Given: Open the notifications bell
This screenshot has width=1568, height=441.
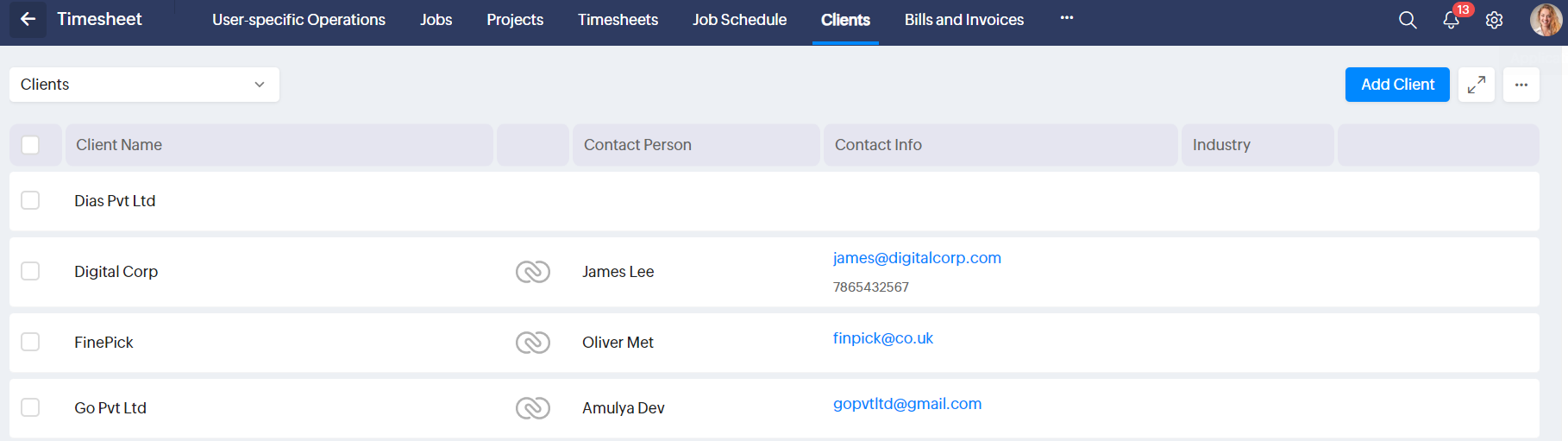Looking at the screenshot, I should pyautogui.click(x=1452, y=20).
